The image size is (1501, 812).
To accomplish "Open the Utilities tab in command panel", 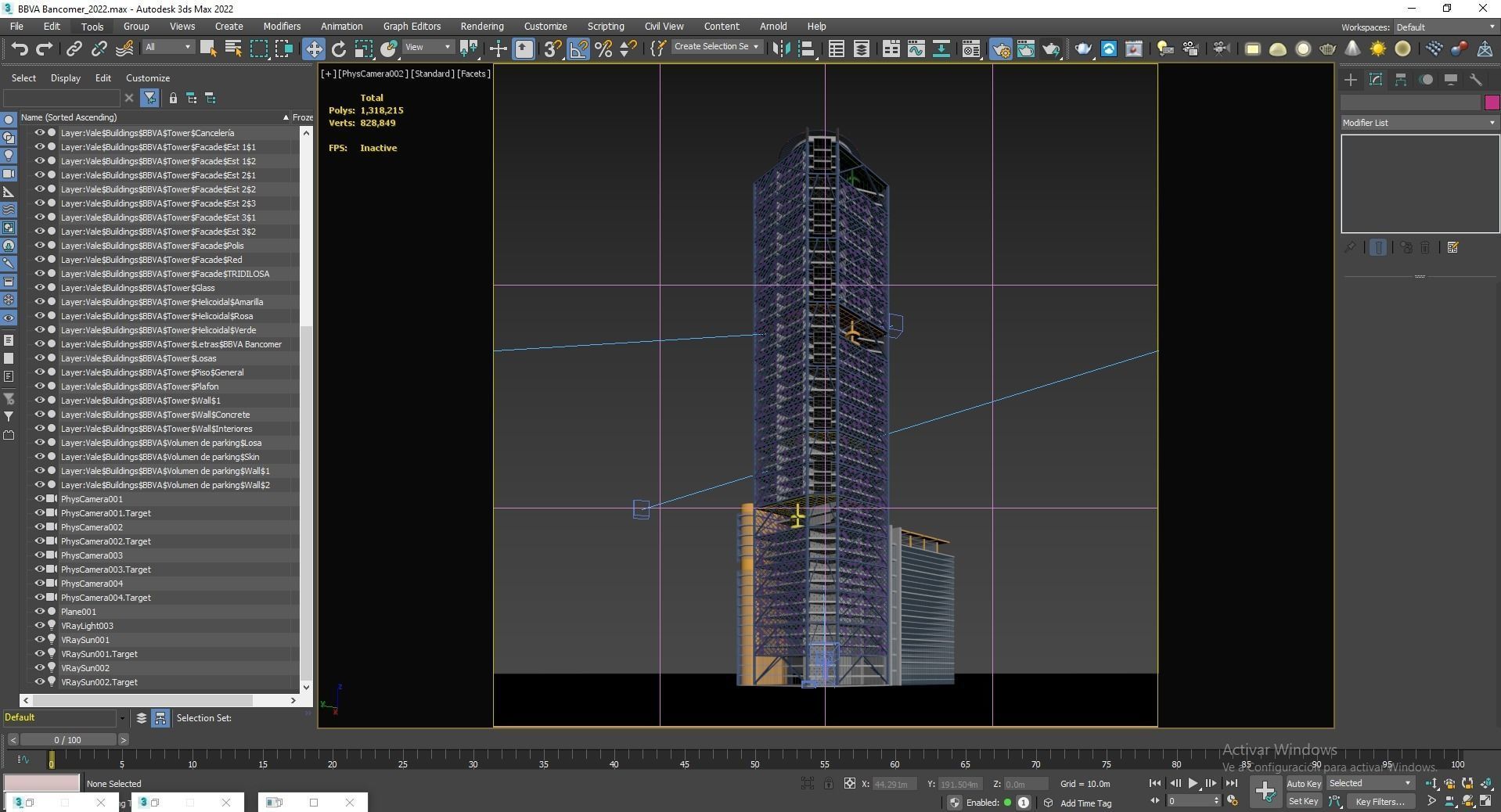I will tap(1476, 80).
